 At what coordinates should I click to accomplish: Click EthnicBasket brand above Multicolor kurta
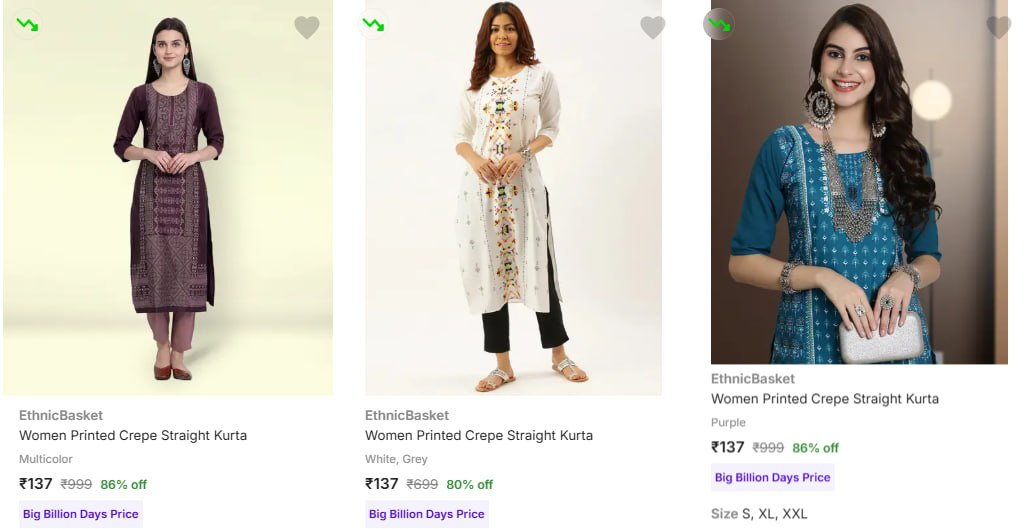(x=61, y=415)
